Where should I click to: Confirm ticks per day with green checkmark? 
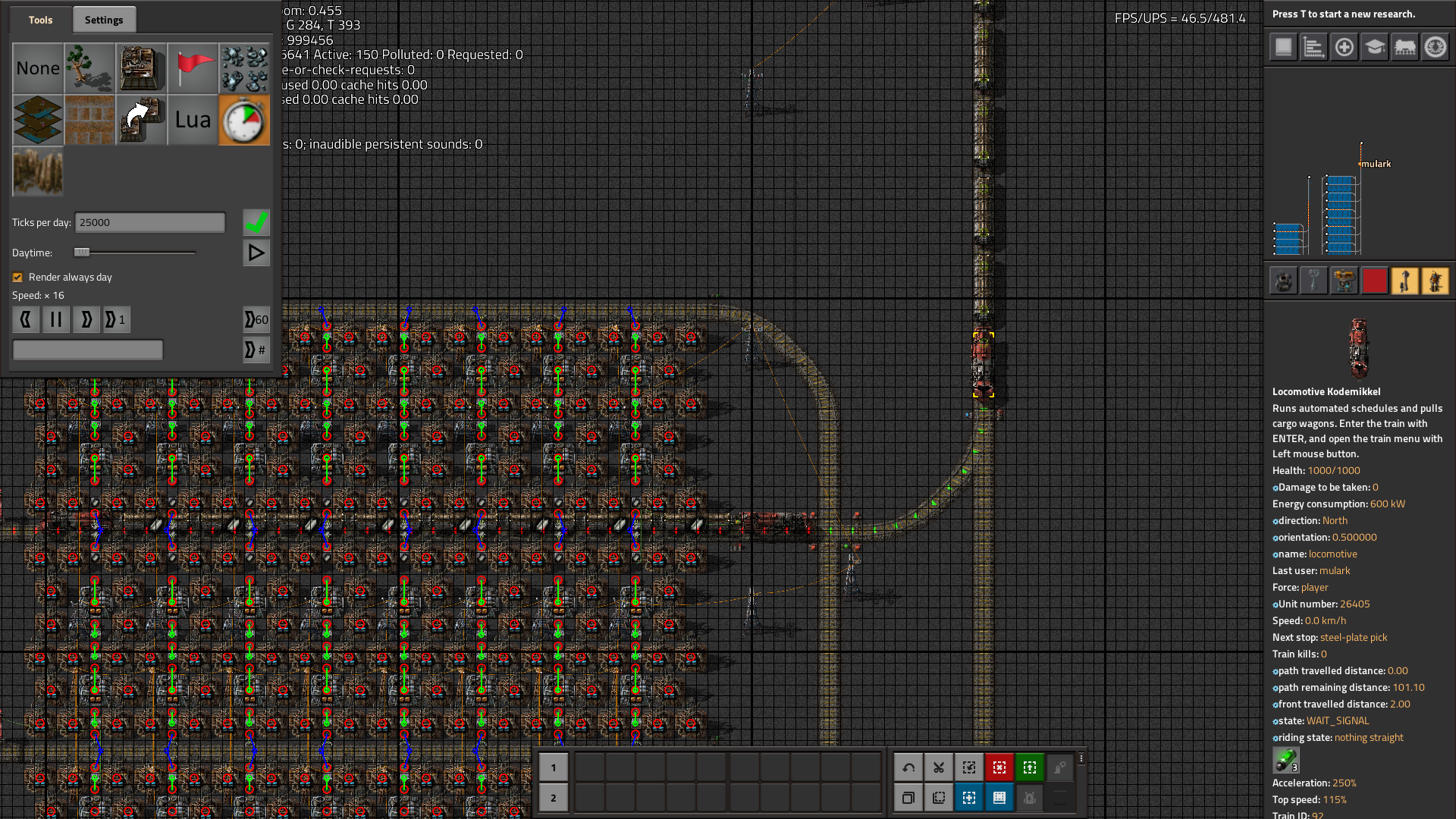(256, 222)
